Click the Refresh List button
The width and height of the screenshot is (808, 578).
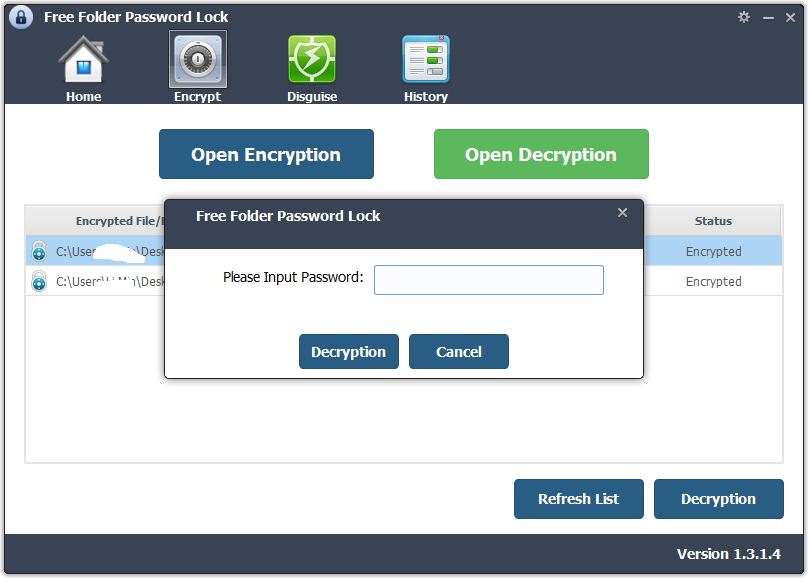[579, 499]
